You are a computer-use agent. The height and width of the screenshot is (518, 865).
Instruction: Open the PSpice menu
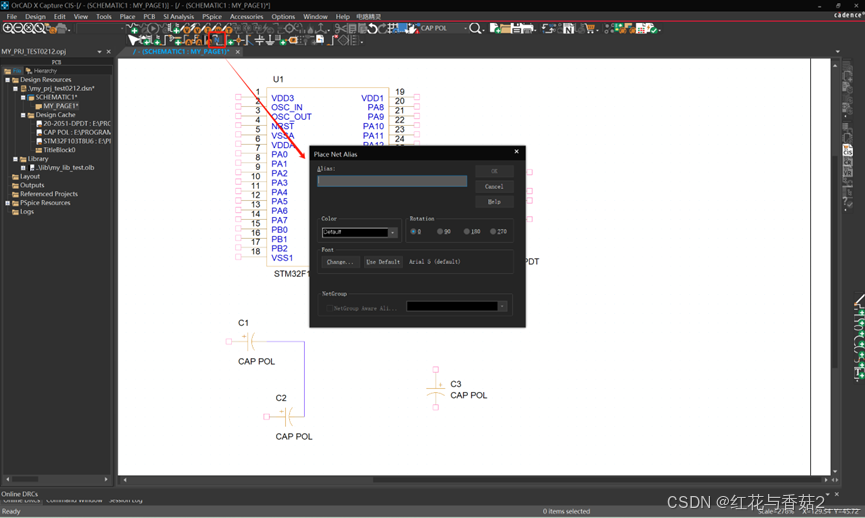click(212, 17)
